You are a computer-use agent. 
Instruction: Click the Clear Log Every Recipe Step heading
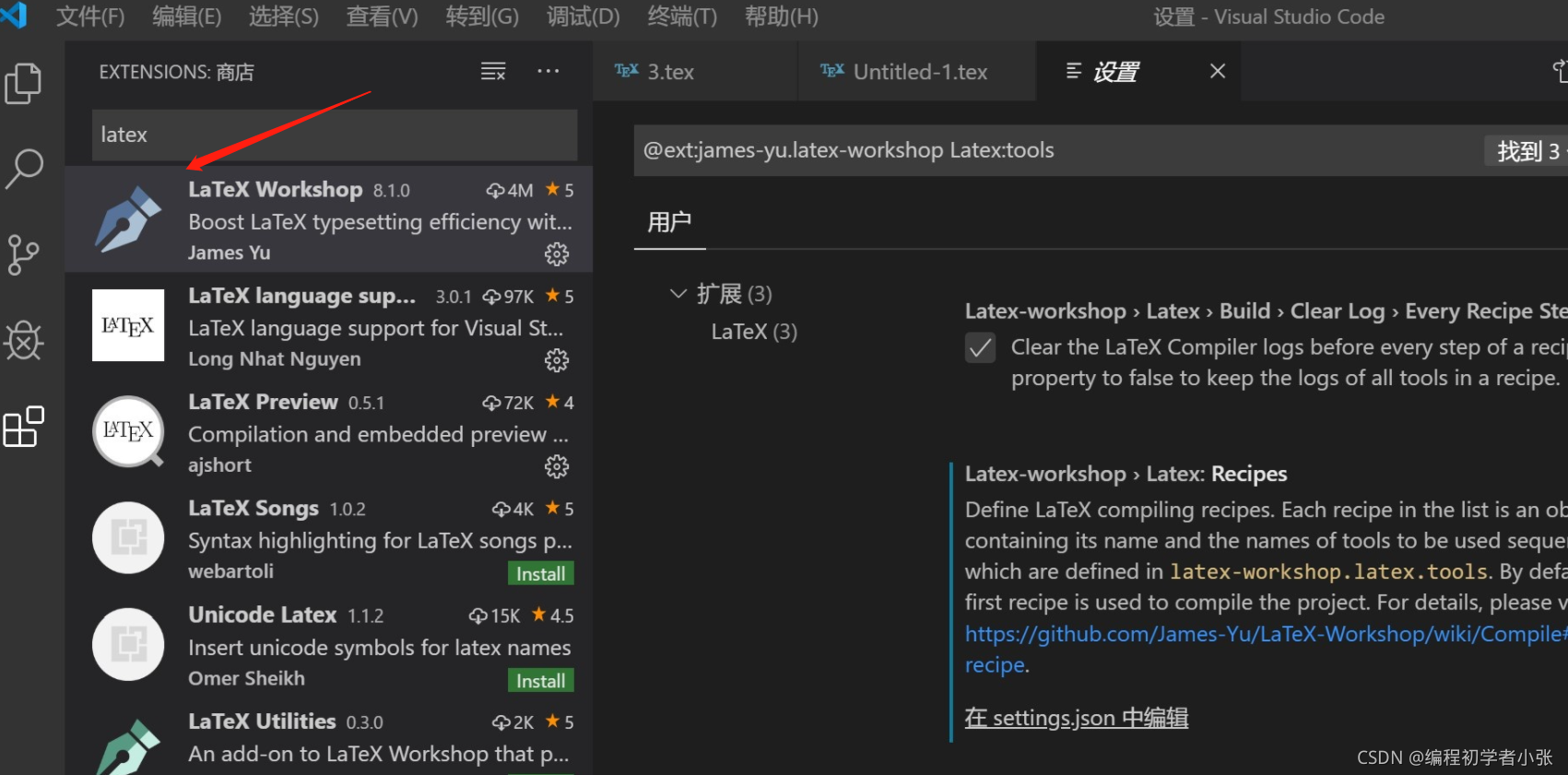pyautogui.click(x=1266, y=311)
